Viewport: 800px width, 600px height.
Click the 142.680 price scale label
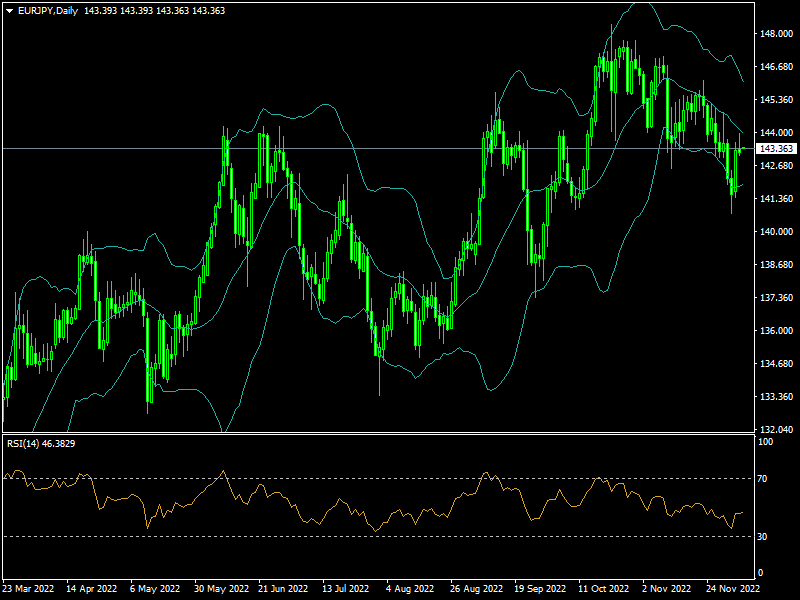(776, 166)
